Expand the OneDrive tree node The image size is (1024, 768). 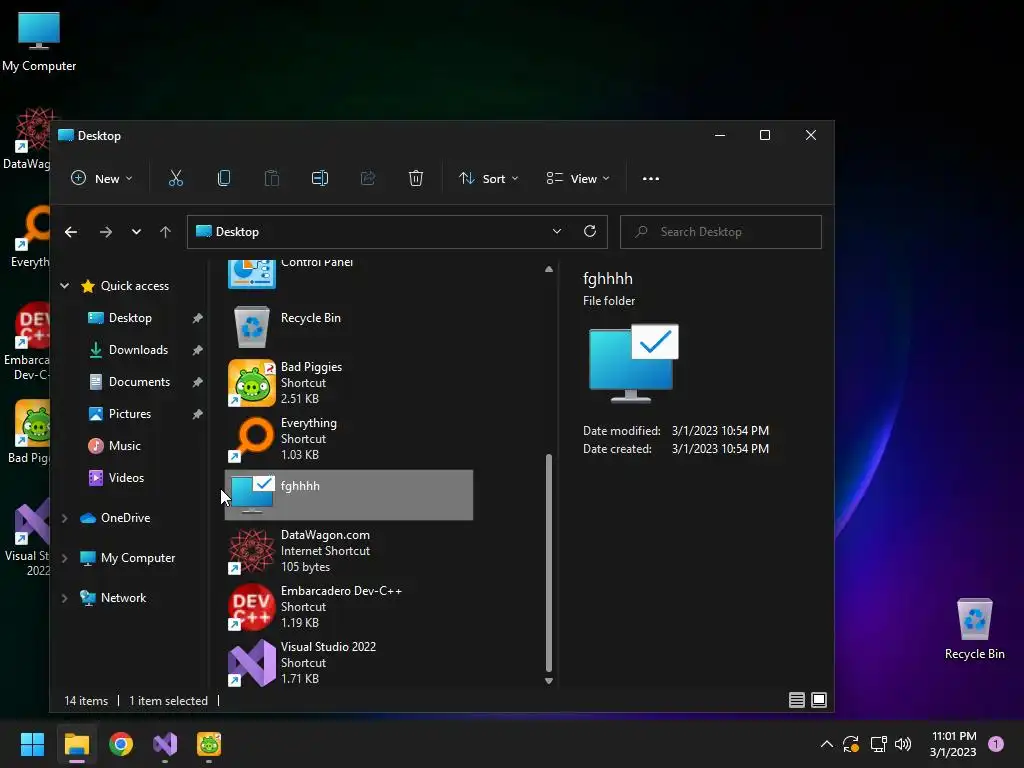65,518
